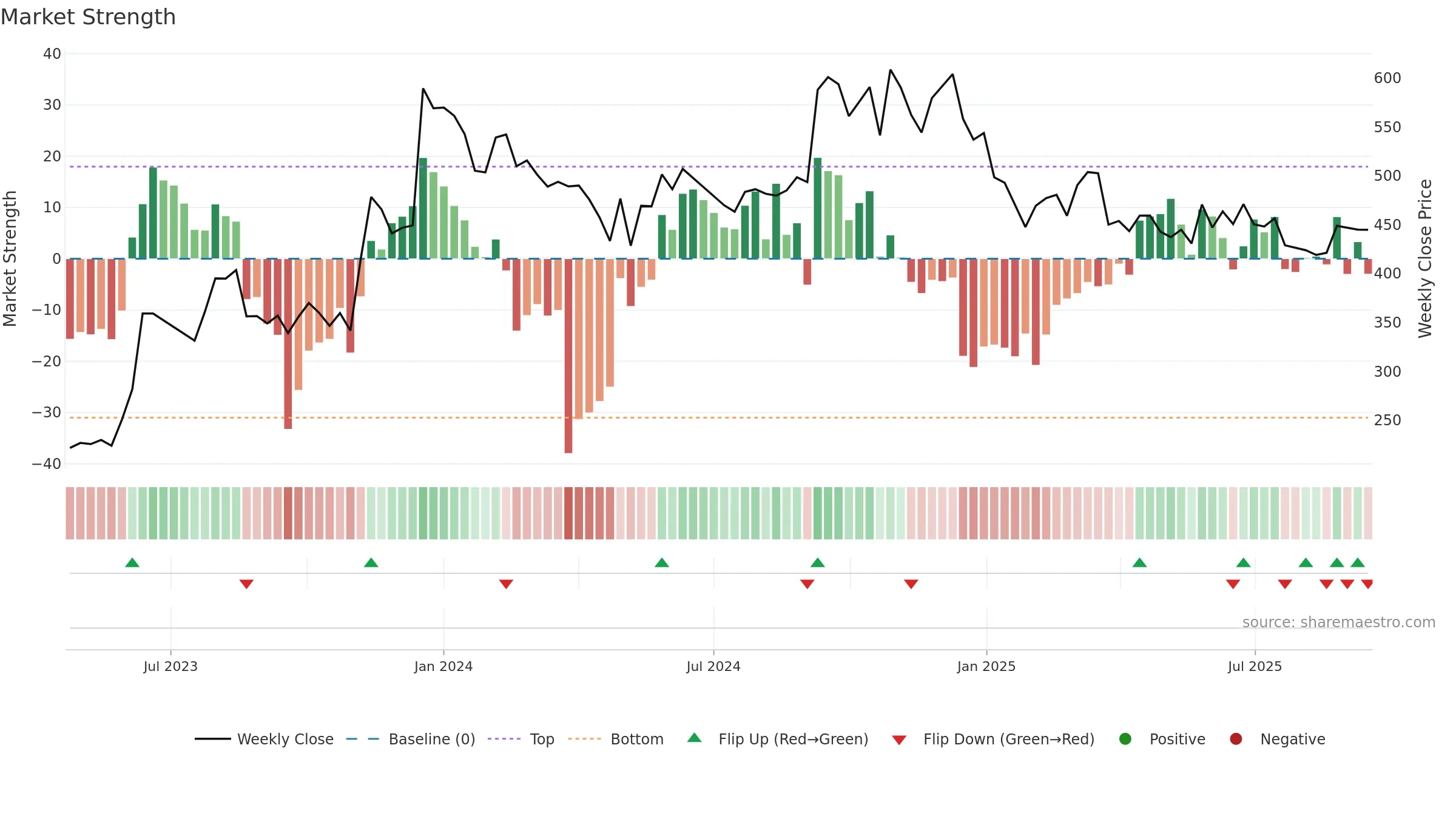
Task: Click the deepest red bar near −38
Action: (x=568, y=356)
